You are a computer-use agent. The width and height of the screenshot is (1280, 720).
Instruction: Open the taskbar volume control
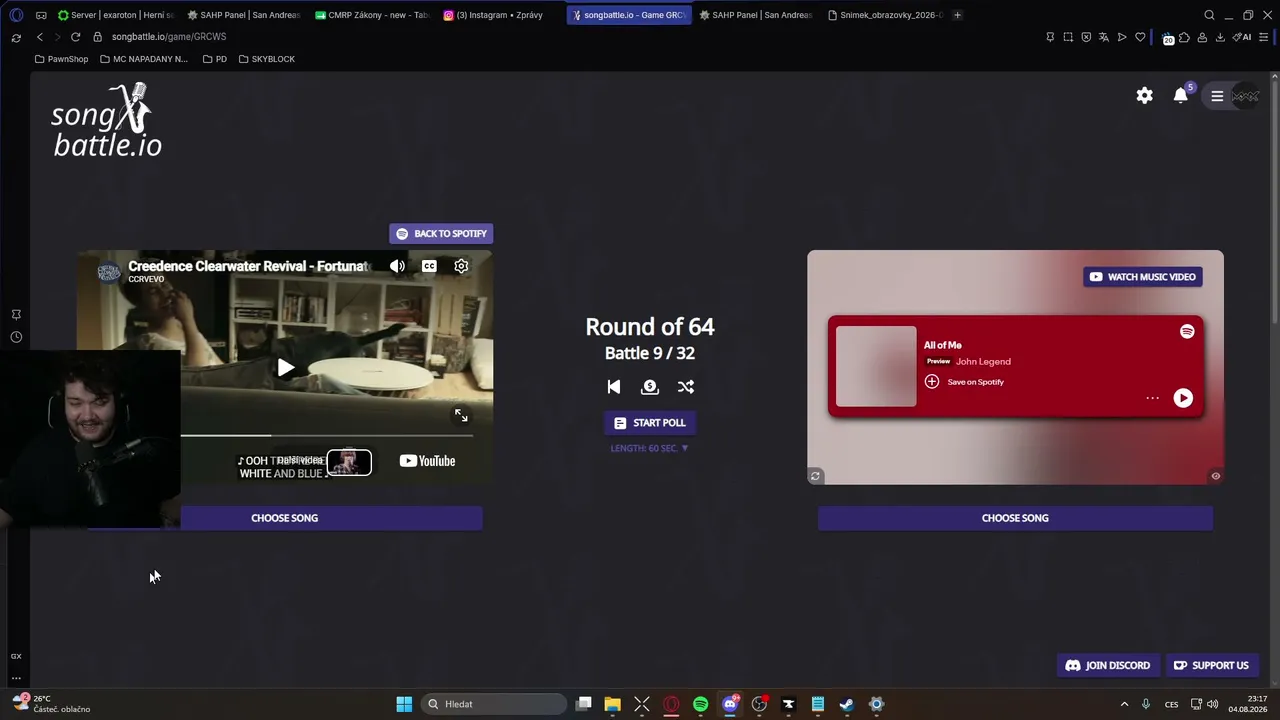[x=1213, y=704]
